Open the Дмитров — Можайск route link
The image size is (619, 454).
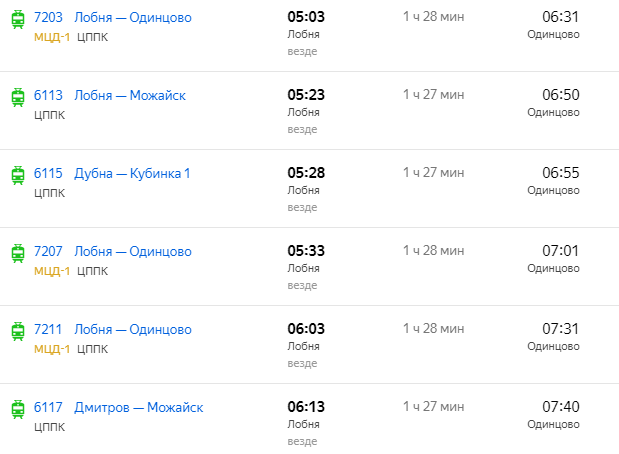[139, 407]
